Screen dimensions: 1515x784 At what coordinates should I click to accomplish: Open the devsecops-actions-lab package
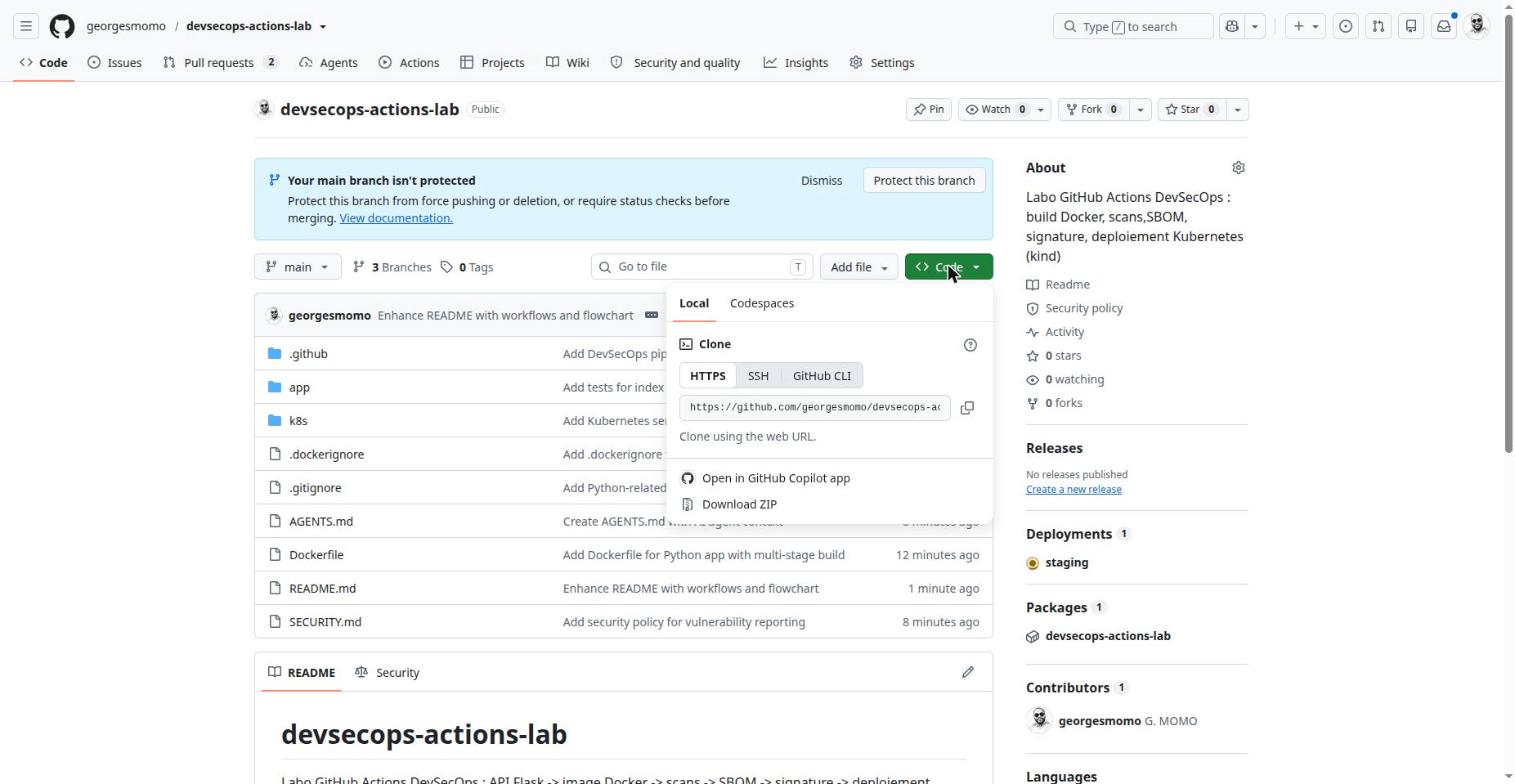coord(1107,636)
